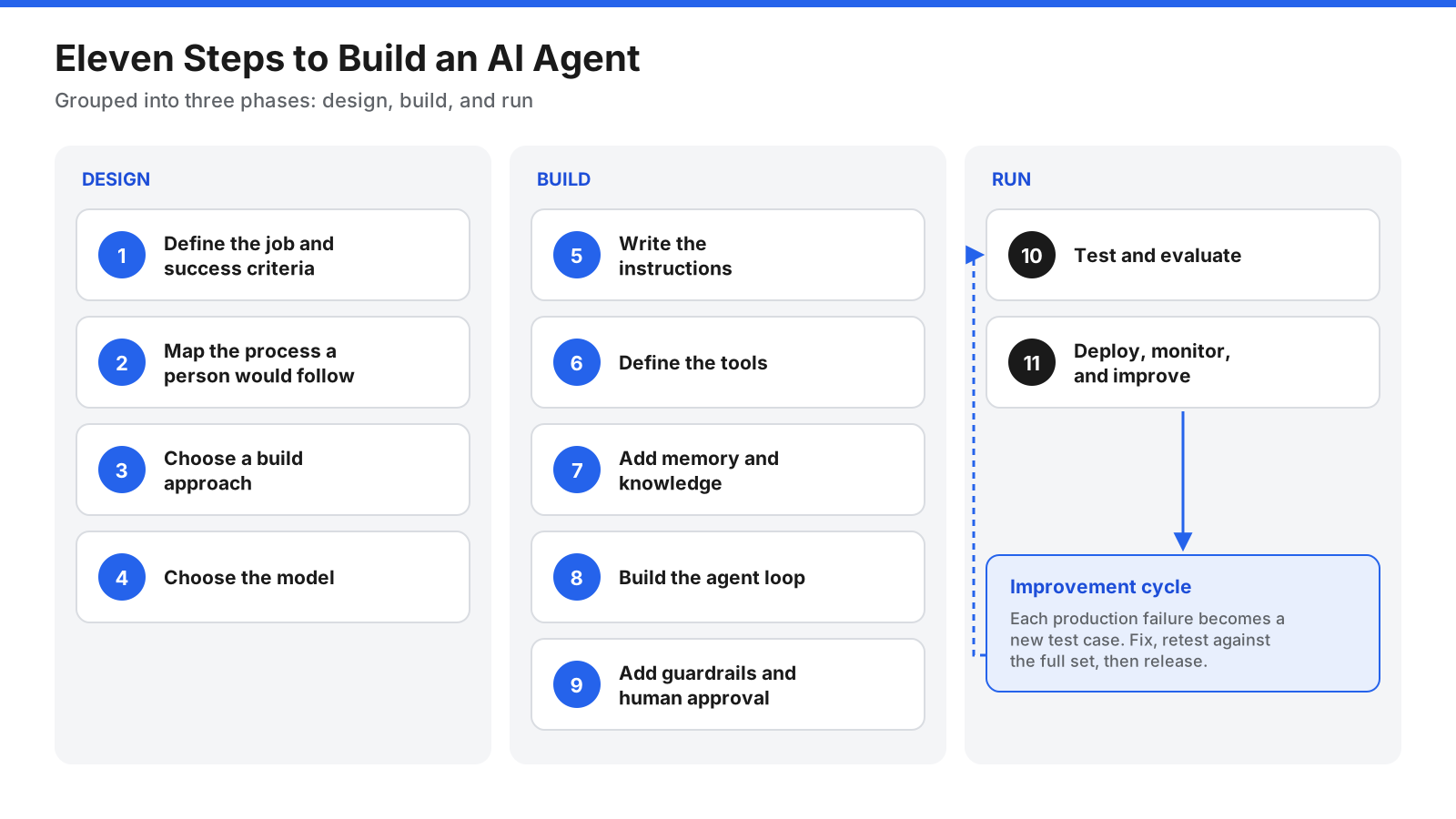Click the slide title "Eleven Steps to Build an AI Agent"
Viewport: 1456px width, 819px height.
pyautogui.click(x=348, y=58)
